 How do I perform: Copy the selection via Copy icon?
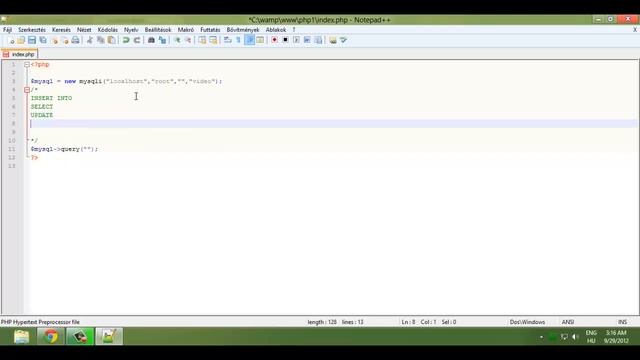click(x=100, y=40)
